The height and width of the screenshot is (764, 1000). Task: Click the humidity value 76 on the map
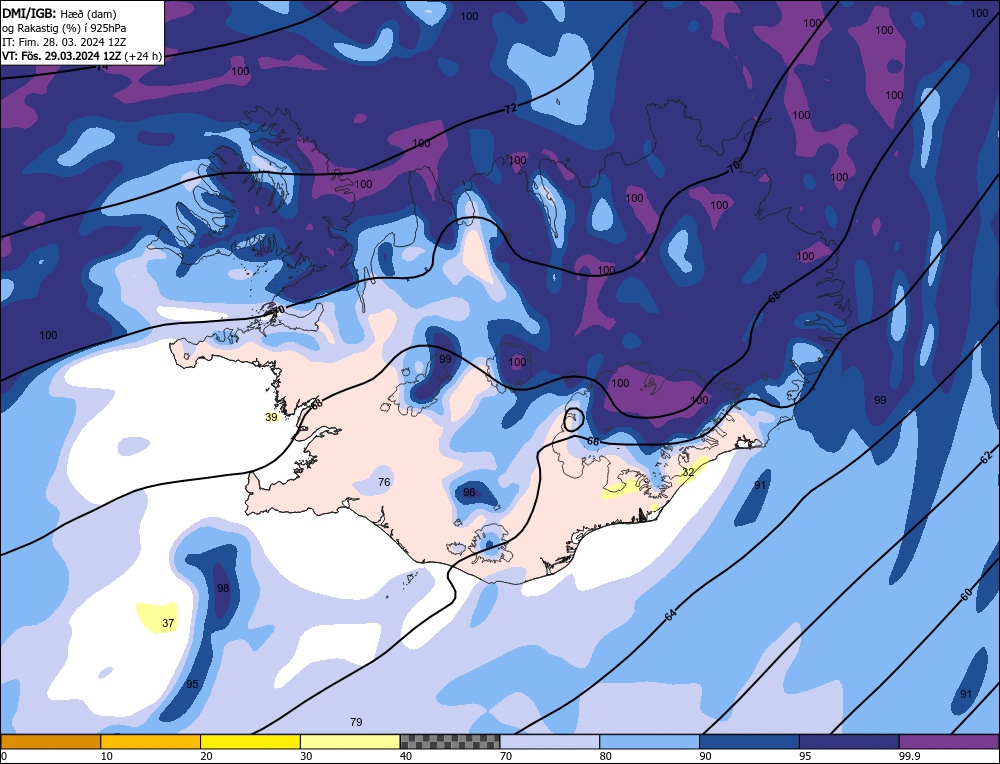click(384, 482)
